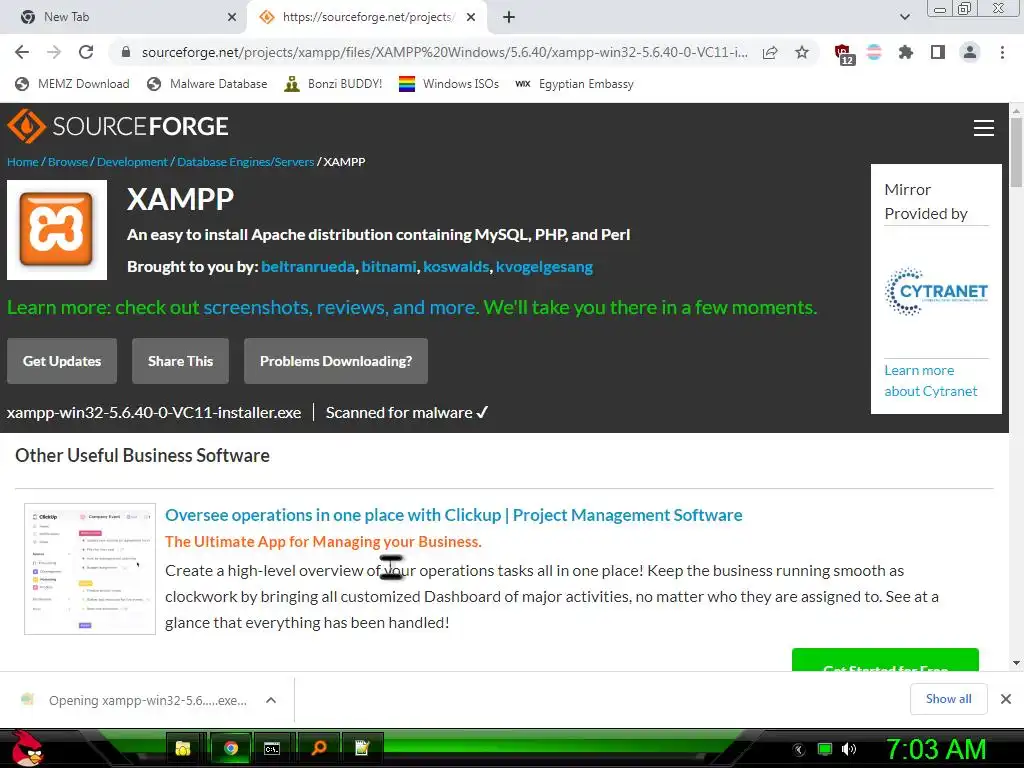Click the magnifier search taskbar icon

click(x=319, y=748)
